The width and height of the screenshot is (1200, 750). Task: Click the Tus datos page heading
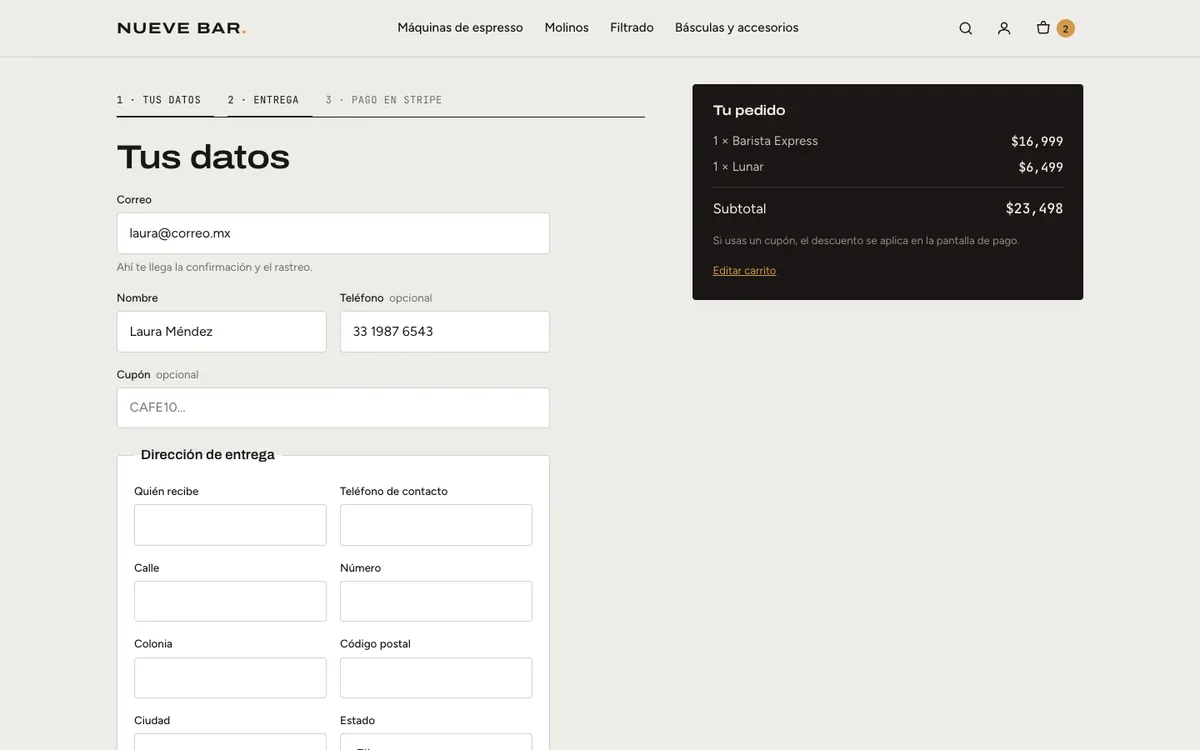pos(203,157)
